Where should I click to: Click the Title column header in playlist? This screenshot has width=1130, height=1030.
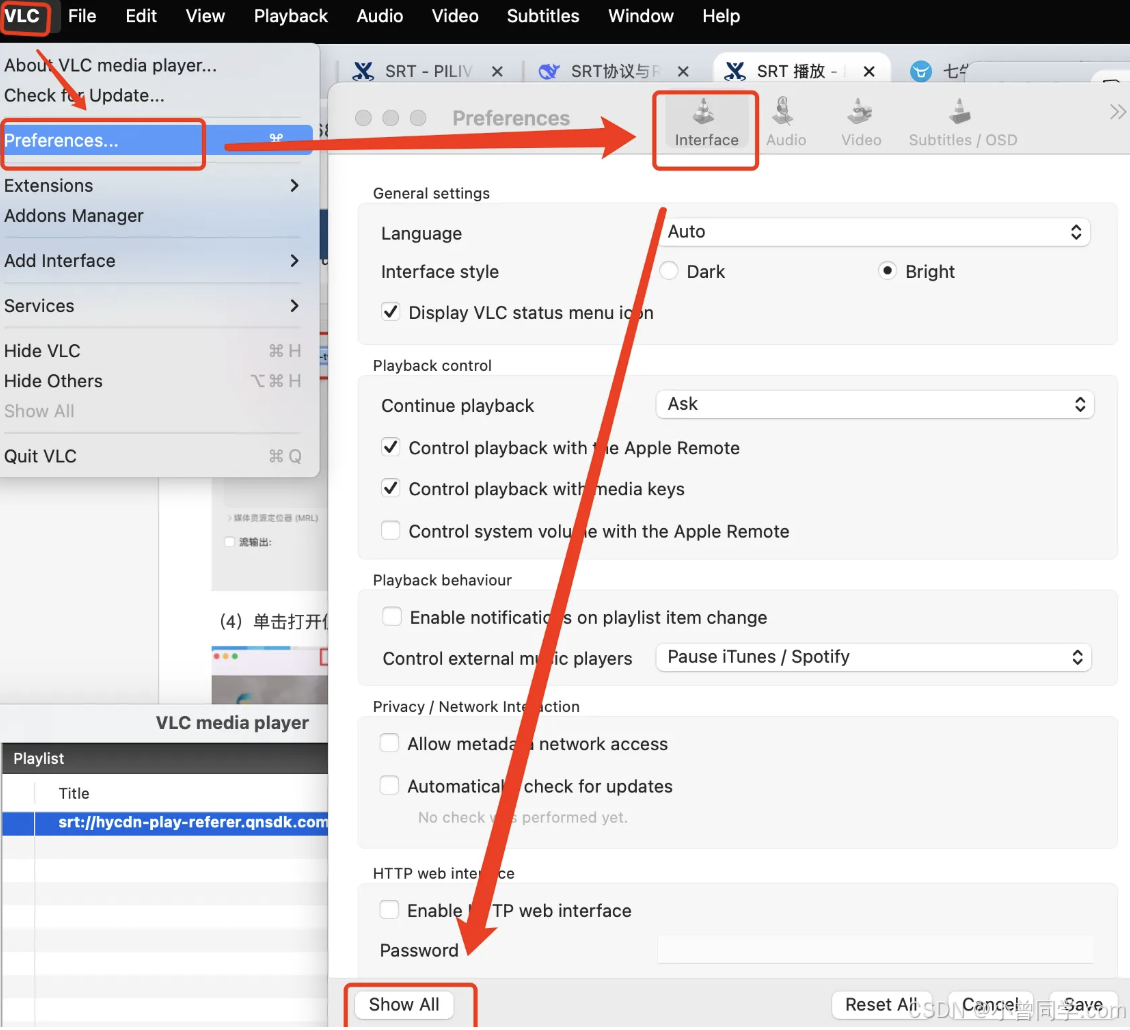click(74, 793)
